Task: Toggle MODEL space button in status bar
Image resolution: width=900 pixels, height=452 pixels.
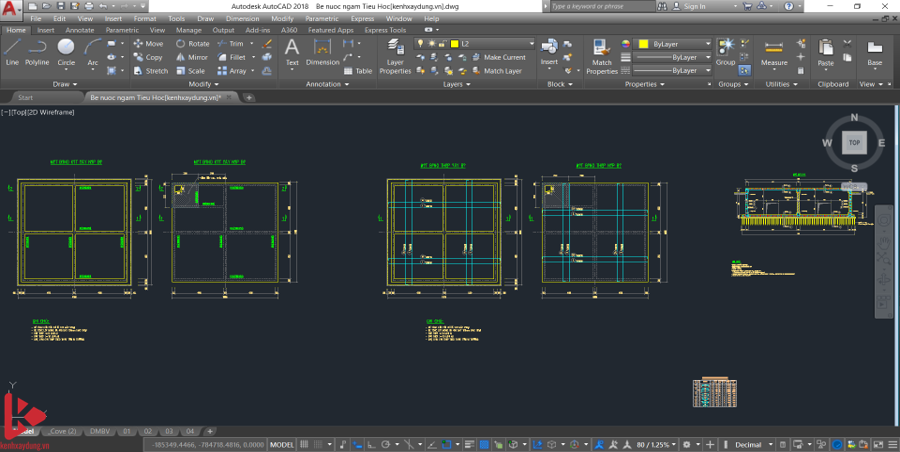Action: [283, 444]
